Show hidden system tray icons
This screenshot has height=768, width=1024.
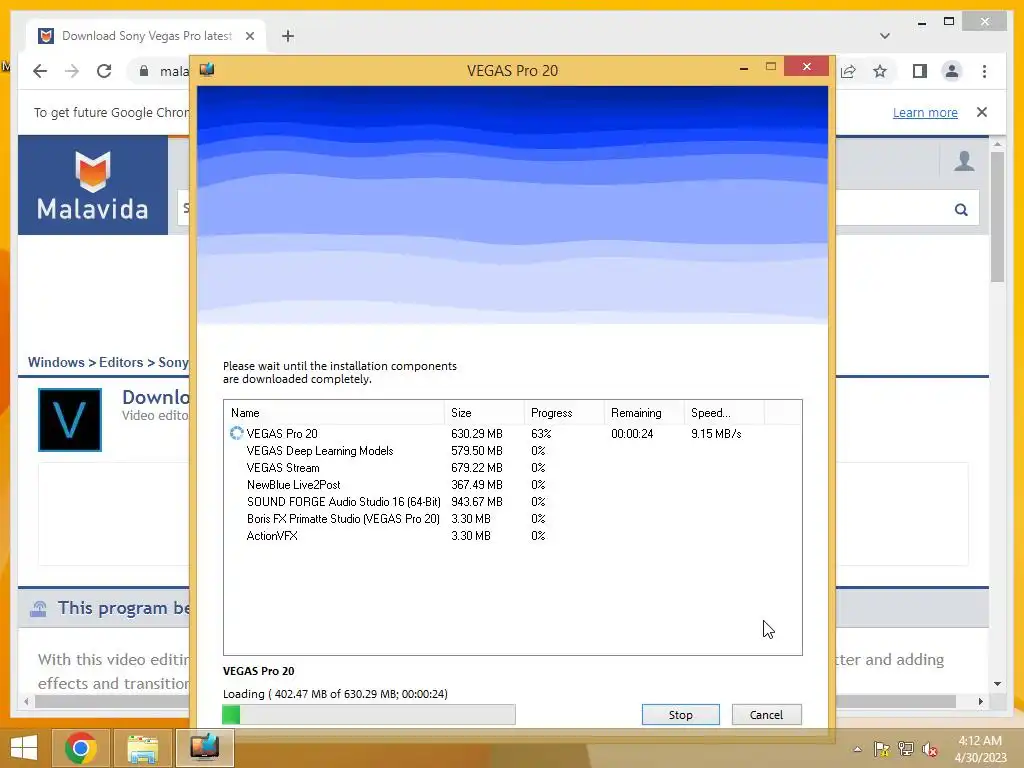coord(857,749)
